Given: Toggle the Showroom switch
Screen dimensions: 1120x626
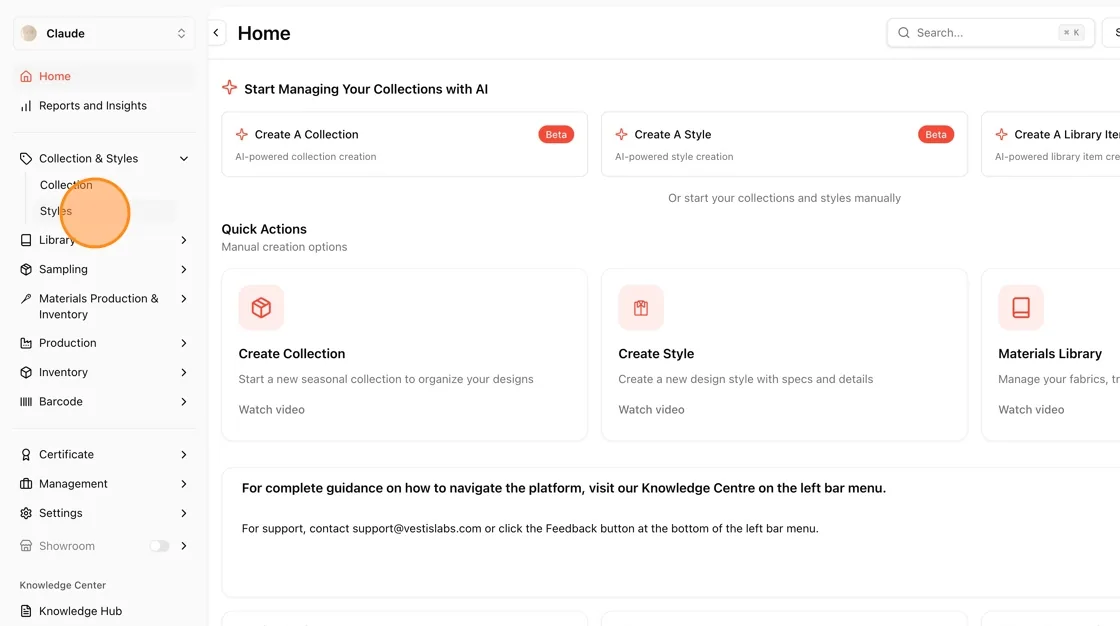Looking at the screenshot, I should pos(159,546).
